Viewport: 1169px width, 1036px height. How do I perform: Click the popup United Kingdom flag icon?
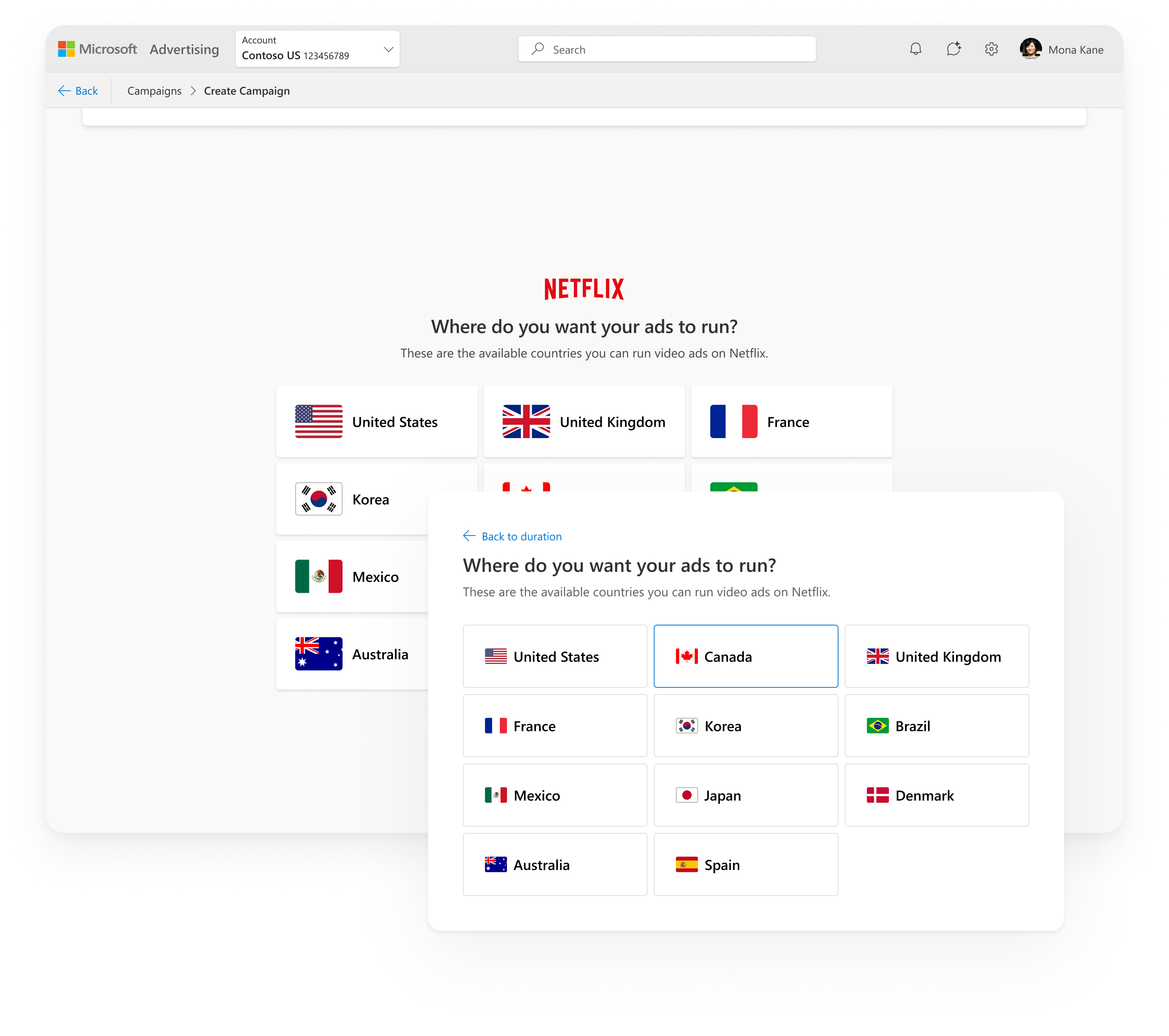(878, 656)
